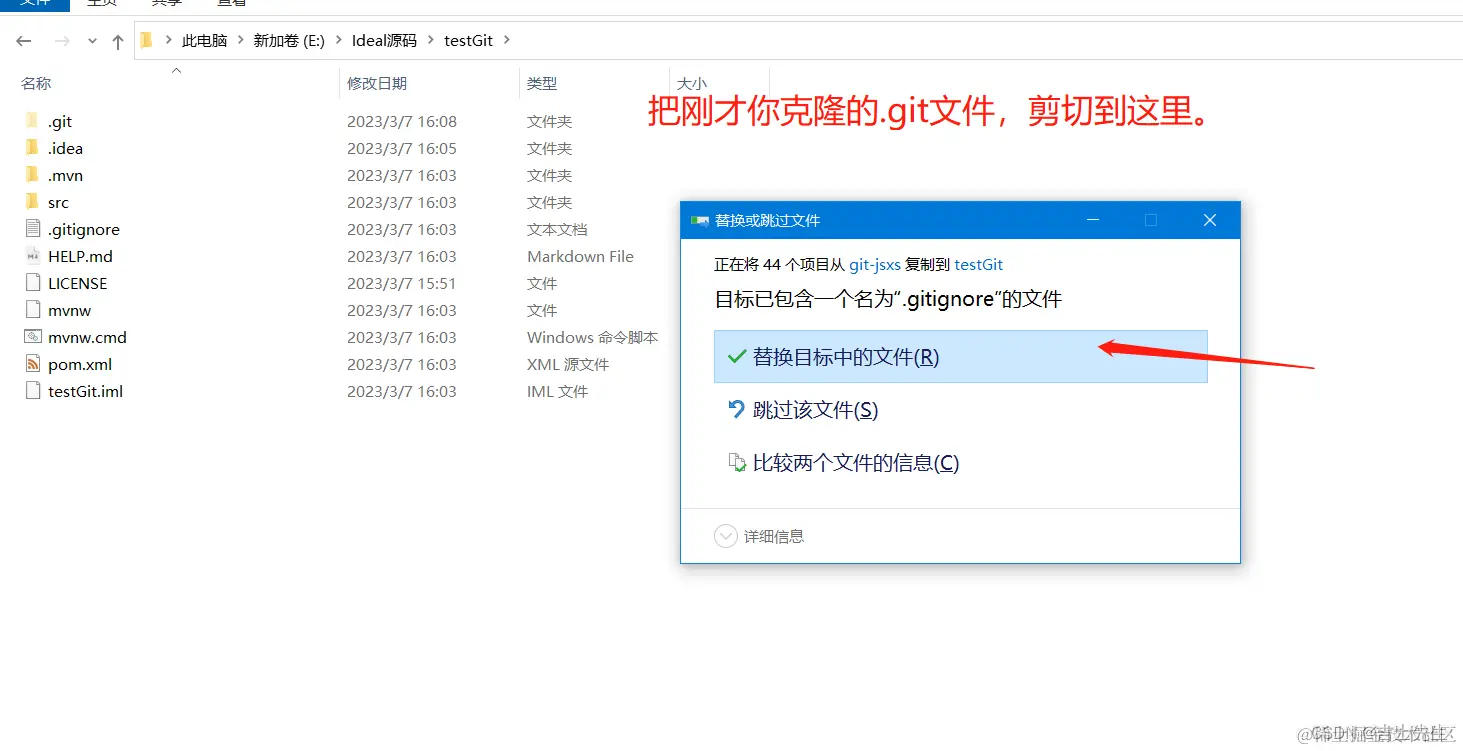The height and width of the screenshot is (751, 1463).
Task: Open the .idea folder
Action: point(66,147)
